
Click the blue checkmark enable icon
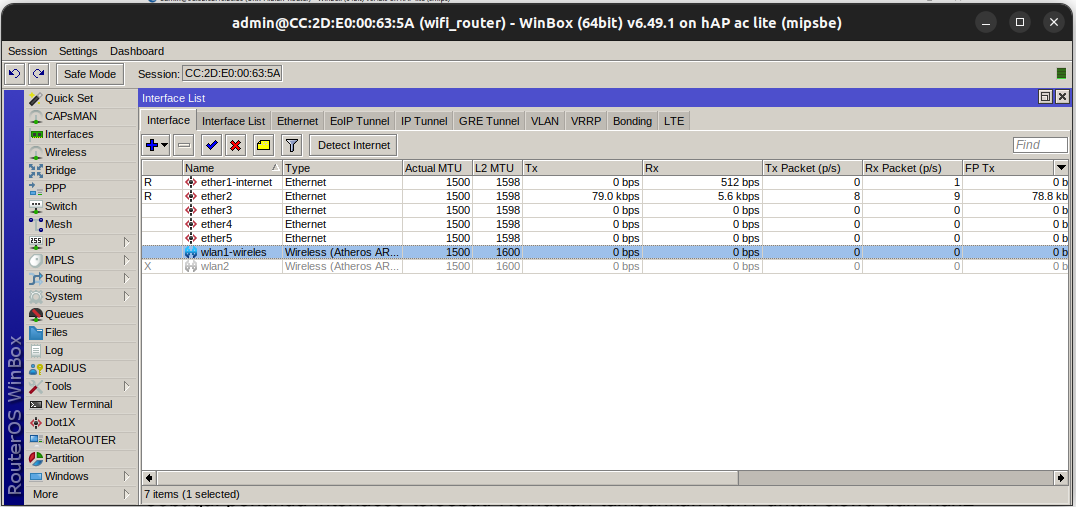pyautogui.click(x=211, y=145)
